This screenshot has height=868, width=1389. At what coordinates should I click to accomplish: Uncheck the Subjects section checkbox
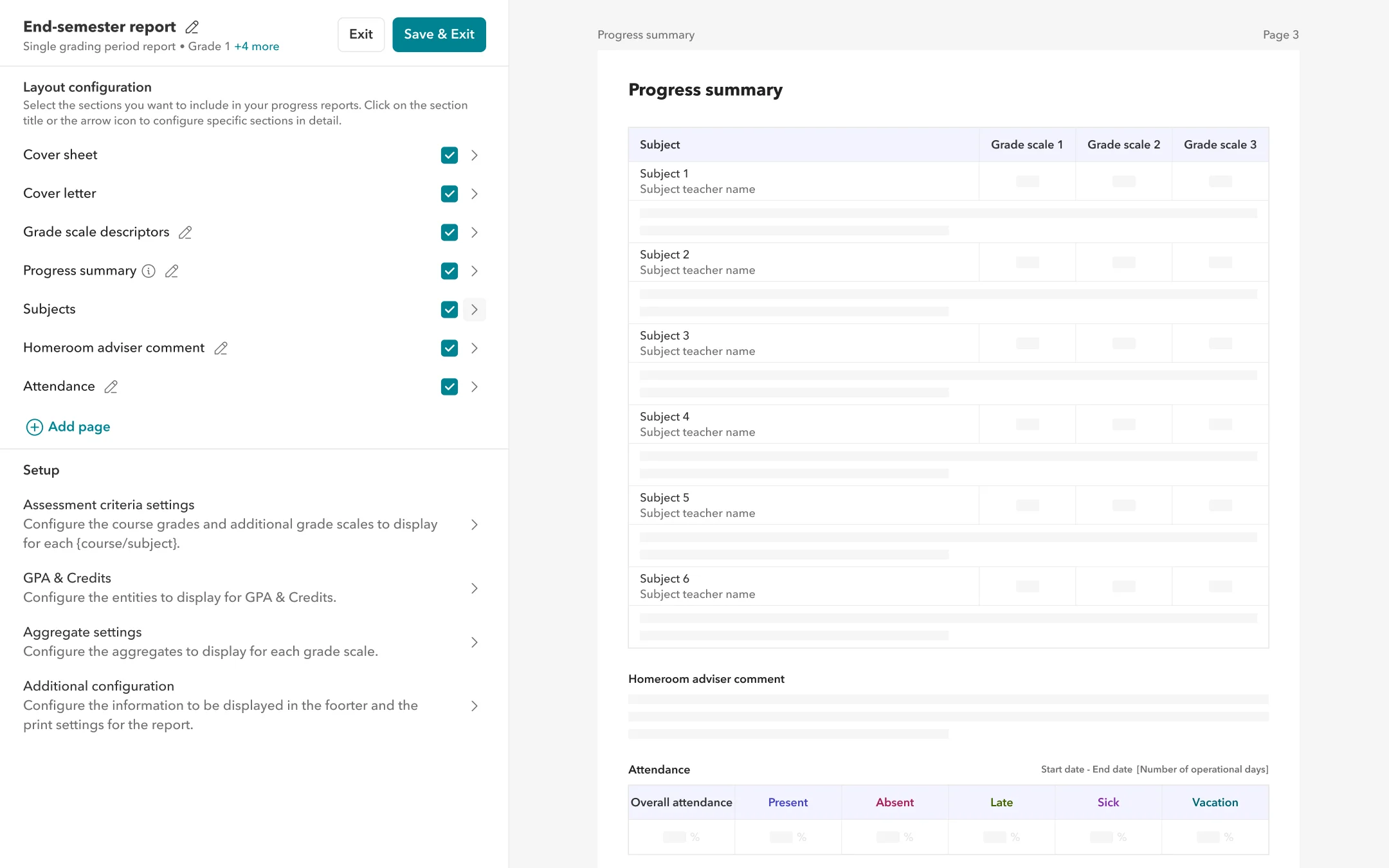tap(449, 309)
